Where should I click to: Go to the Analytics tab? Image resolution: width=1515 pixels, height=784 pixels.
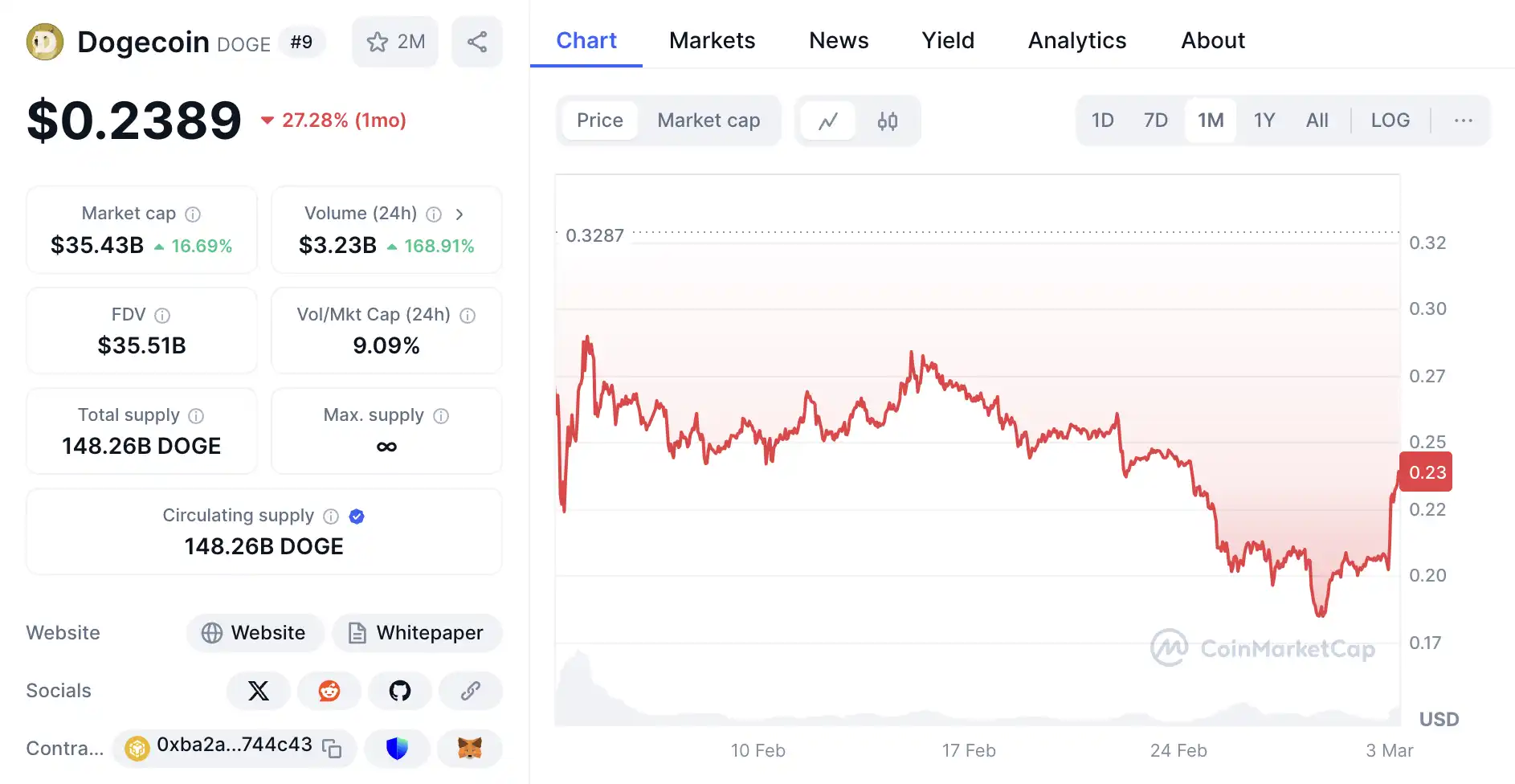tap(1077, 40)
